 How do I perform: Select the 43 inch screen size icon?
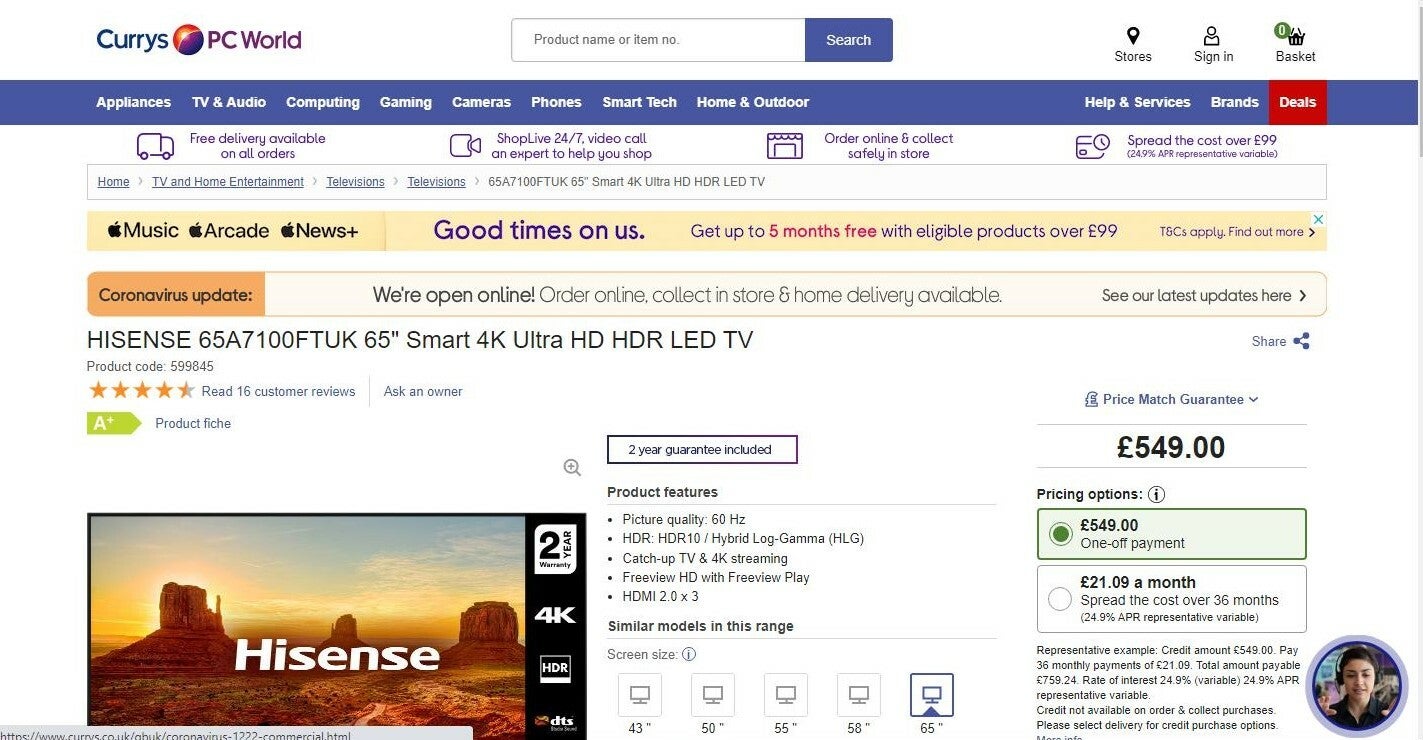point(640,695)
